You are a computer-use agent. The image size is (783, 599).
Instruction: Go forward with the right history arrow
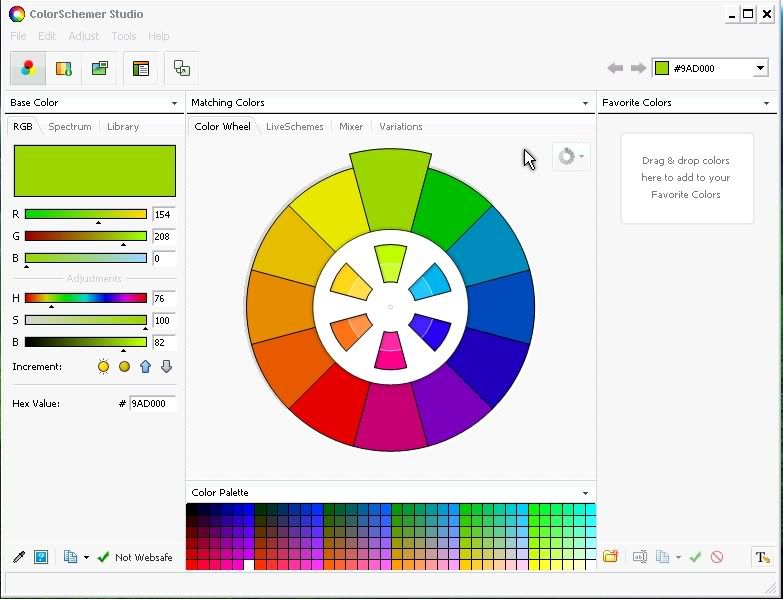(x=638, y=68)
